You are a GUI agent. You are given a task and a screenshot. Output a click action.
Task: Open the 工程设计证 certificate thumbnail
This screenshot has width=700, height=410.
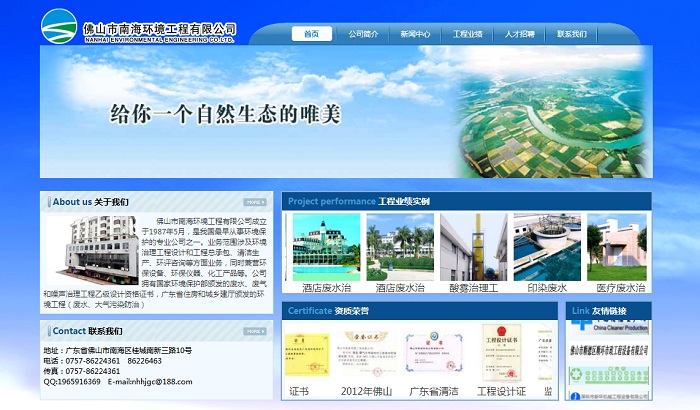[501, 353]
